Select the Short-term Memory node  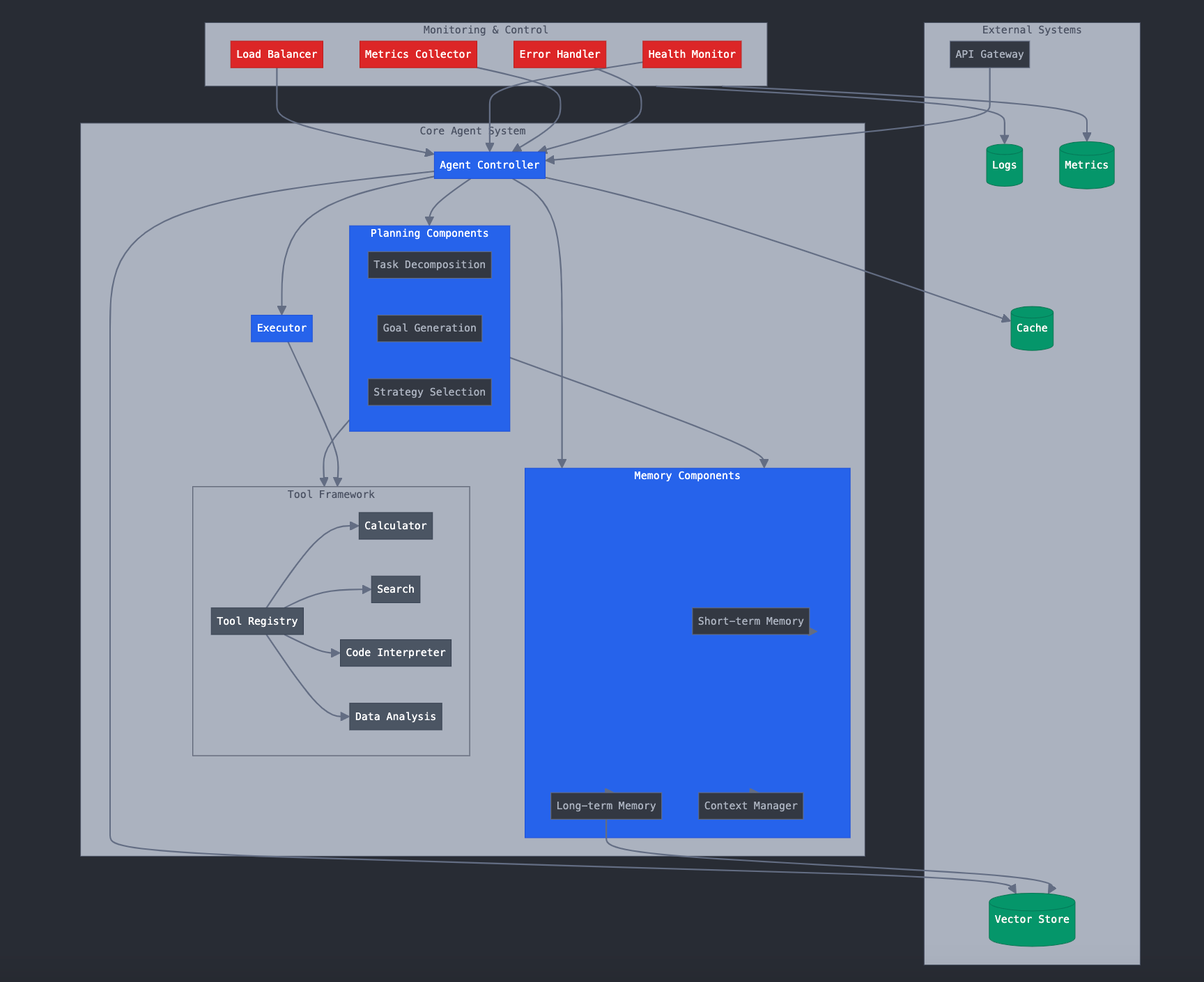coord(750,621)
